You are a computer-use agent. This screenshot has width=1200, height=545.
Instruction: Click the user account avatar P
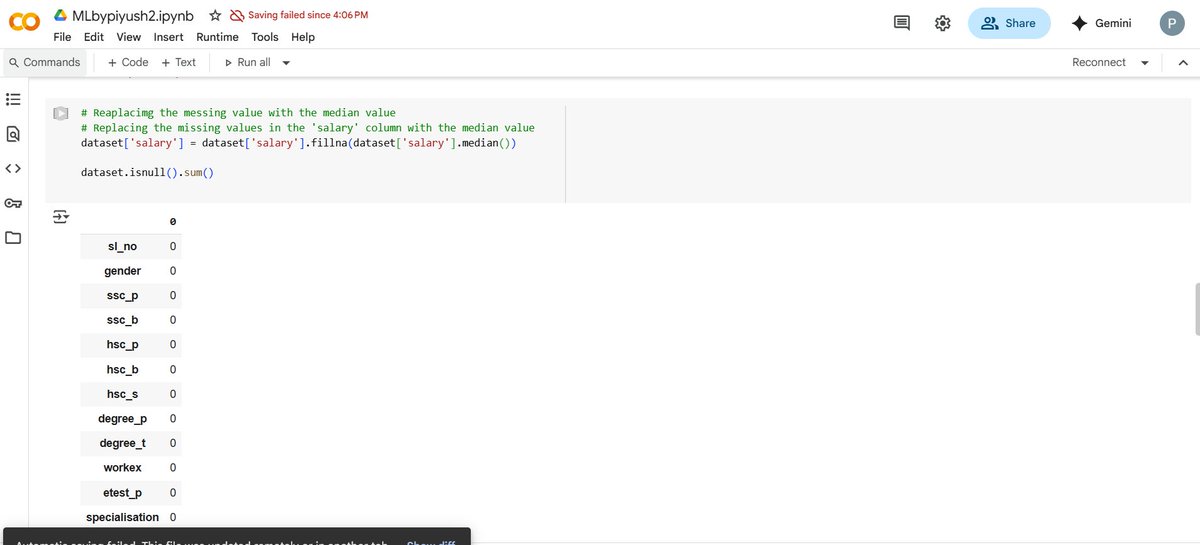[1172, 24]
